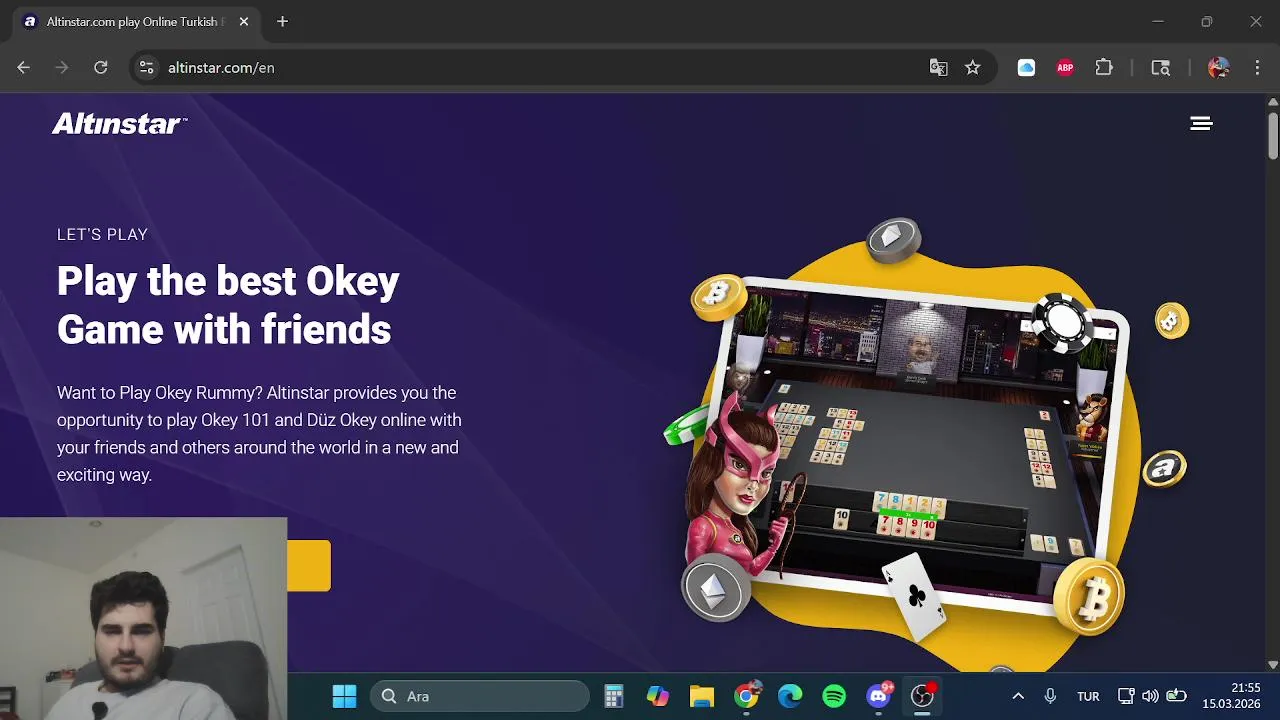Viewport: 1280px width, 720px height.
Task: Close the Altinstar.com tab
Action: [x=243, y=21]
